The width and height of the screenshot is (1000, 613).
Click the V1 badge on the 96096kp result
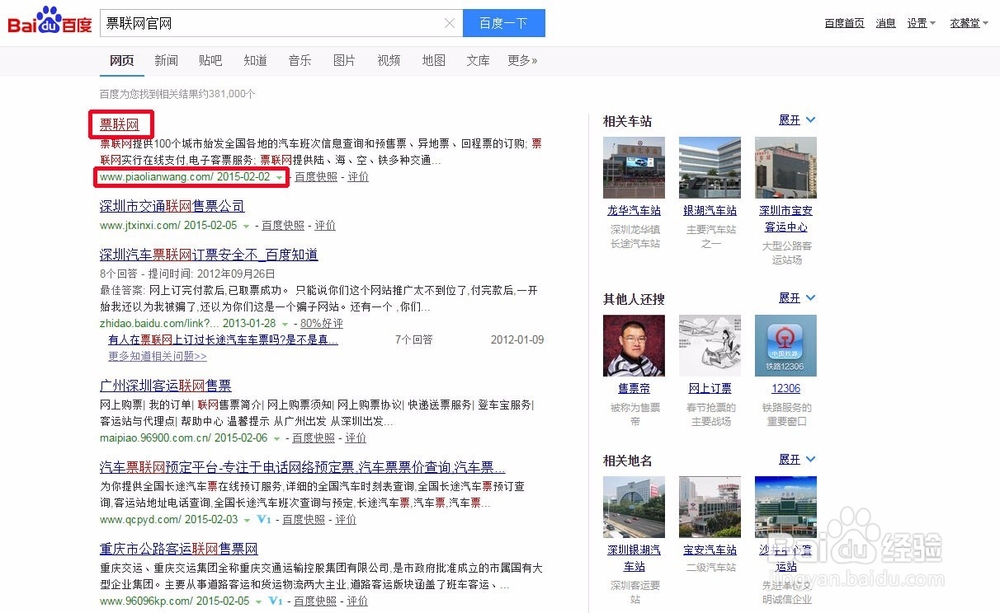tap(276, 601)
